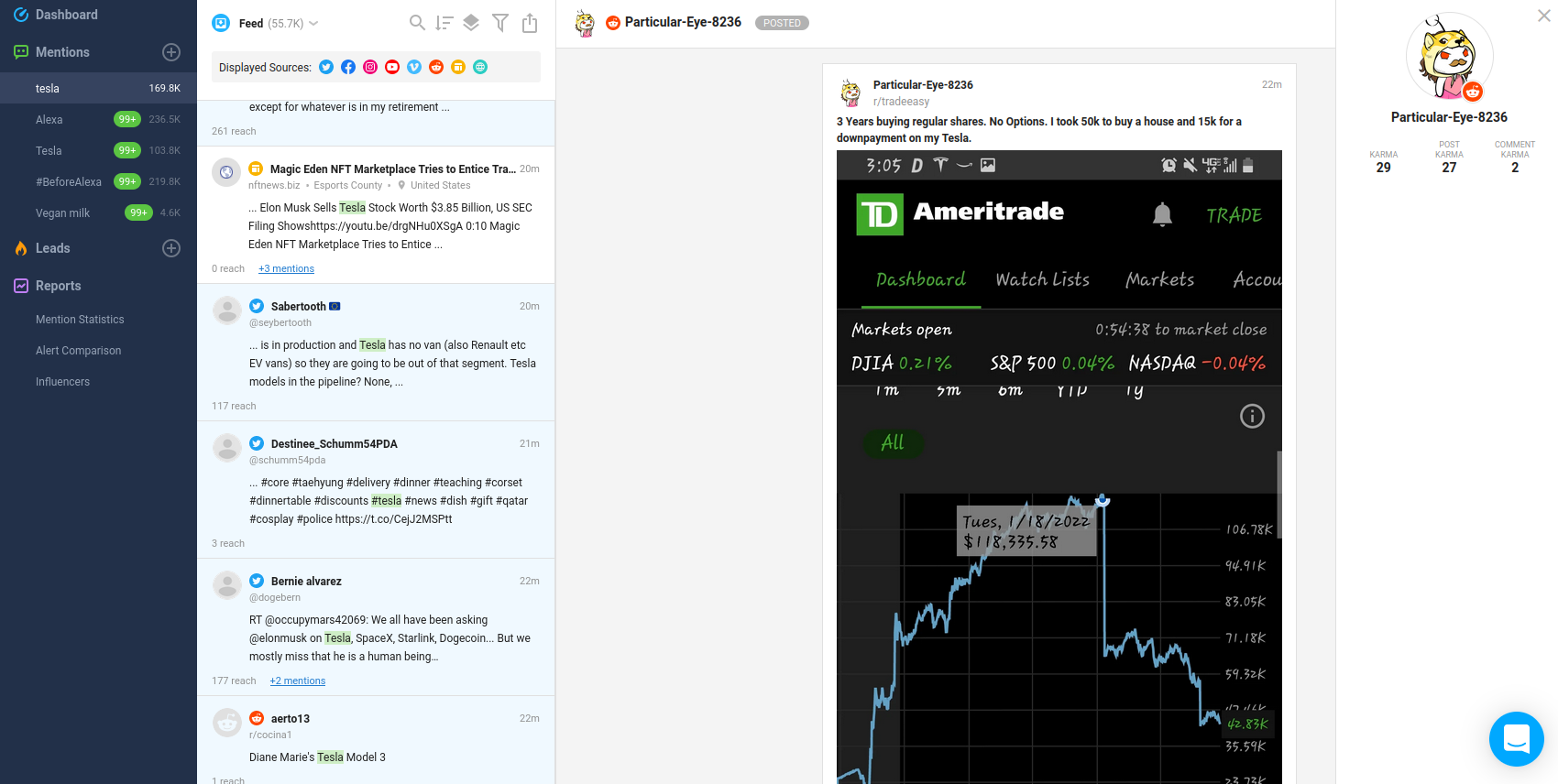Click the TD Ameritrade screenshot image
Viewport: 1558px width, 784px height.
pos(1059,467)
